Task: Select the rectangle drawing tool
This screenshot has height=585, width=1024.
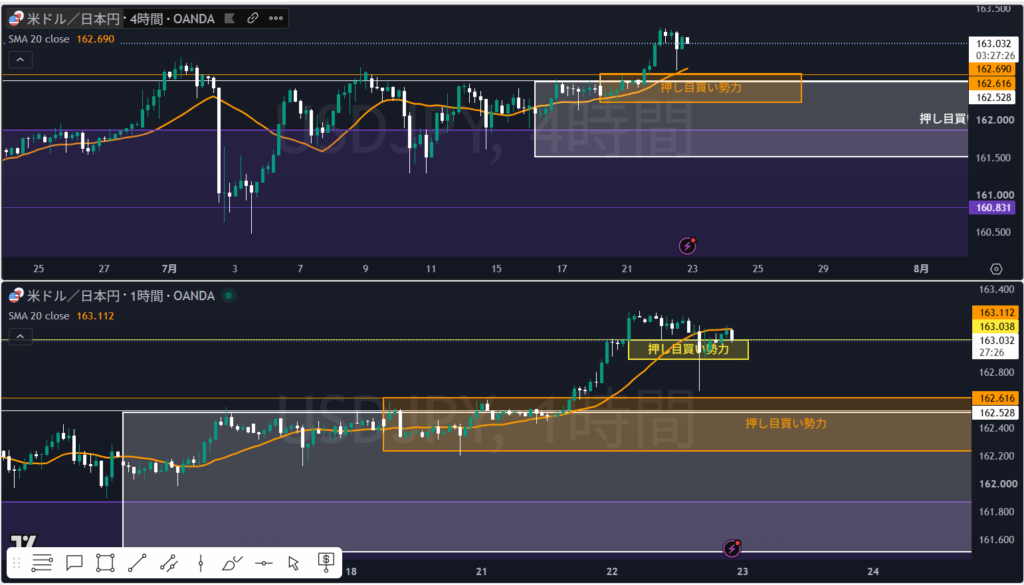Action: coord(105,562)
